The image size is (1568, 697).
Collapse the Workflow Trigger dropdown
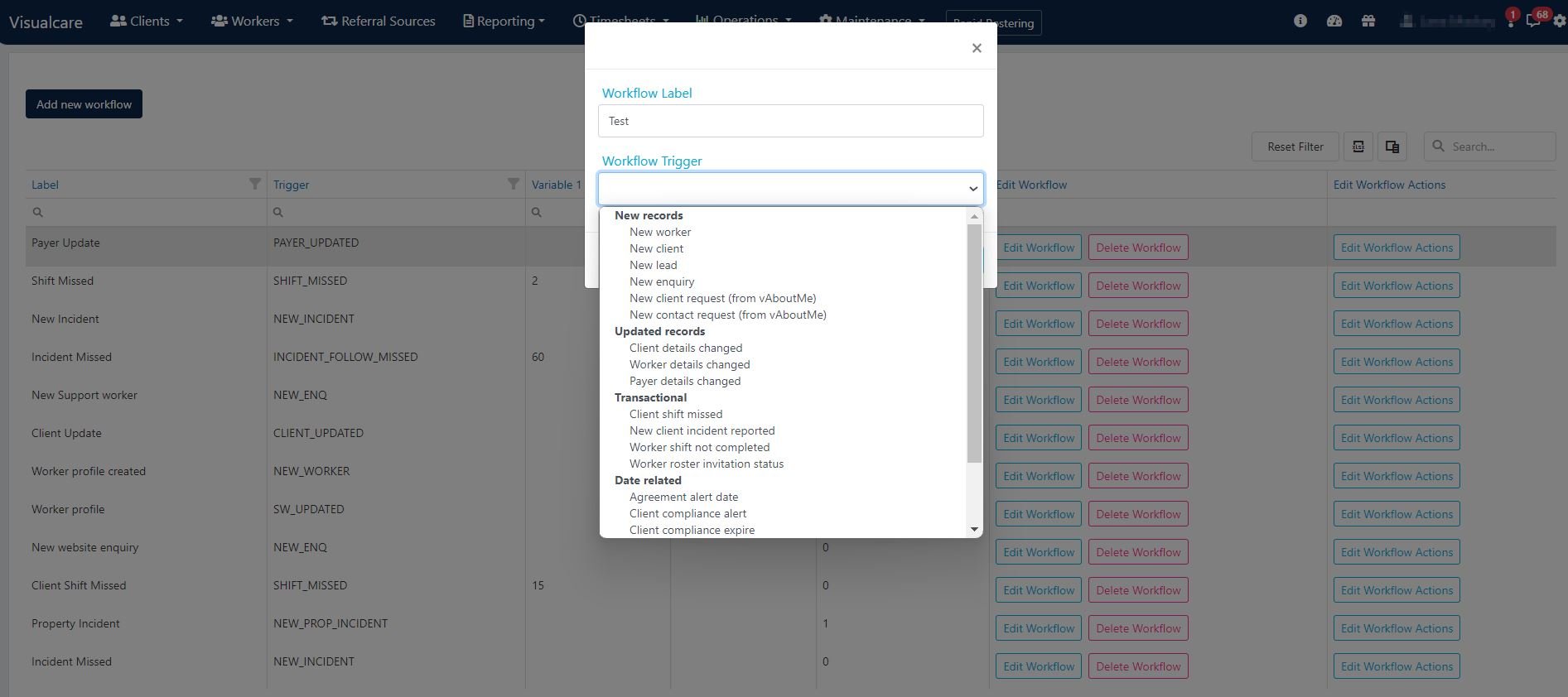[790, 189]
